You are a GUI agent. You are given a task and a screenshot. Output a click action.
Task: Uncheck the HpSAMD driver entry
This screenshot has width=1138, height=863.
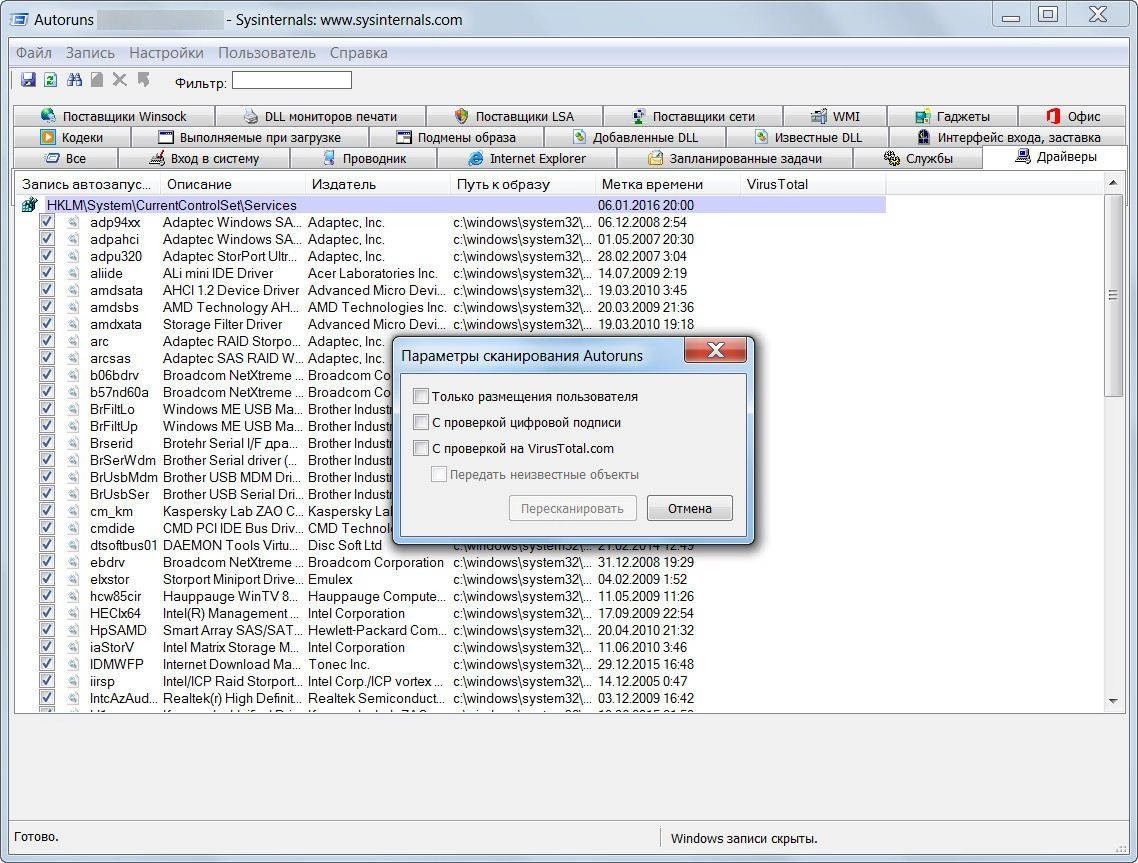coord(47,629)
